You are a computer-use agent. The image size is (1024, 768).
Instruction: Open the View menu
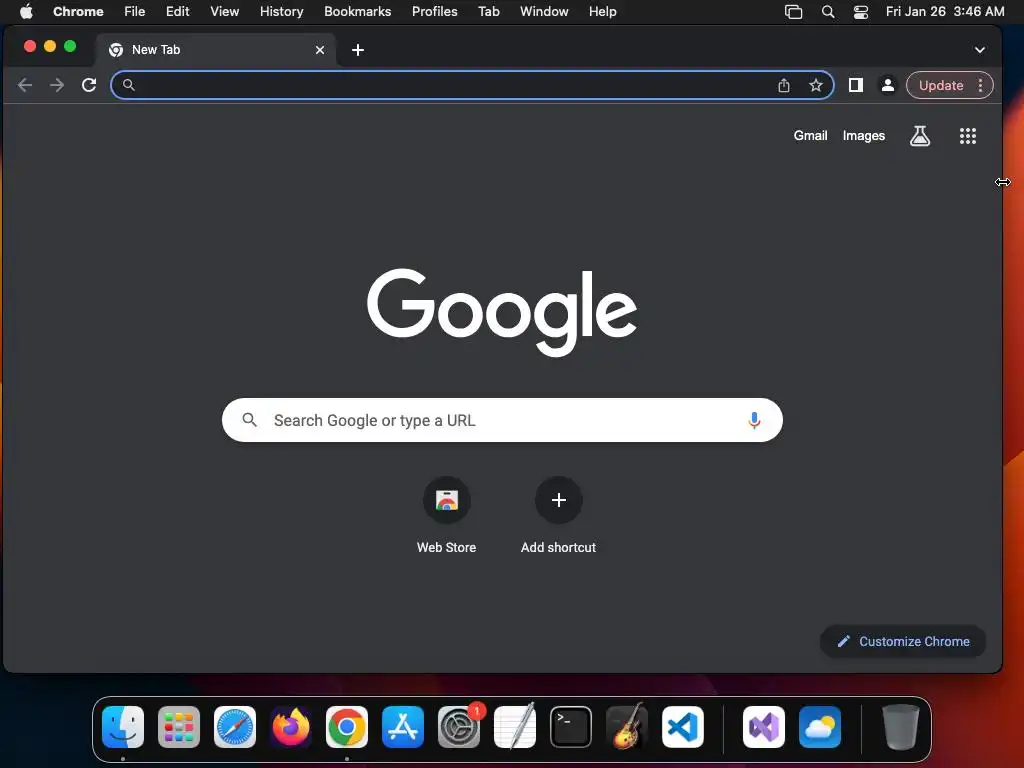coord(225,11)
